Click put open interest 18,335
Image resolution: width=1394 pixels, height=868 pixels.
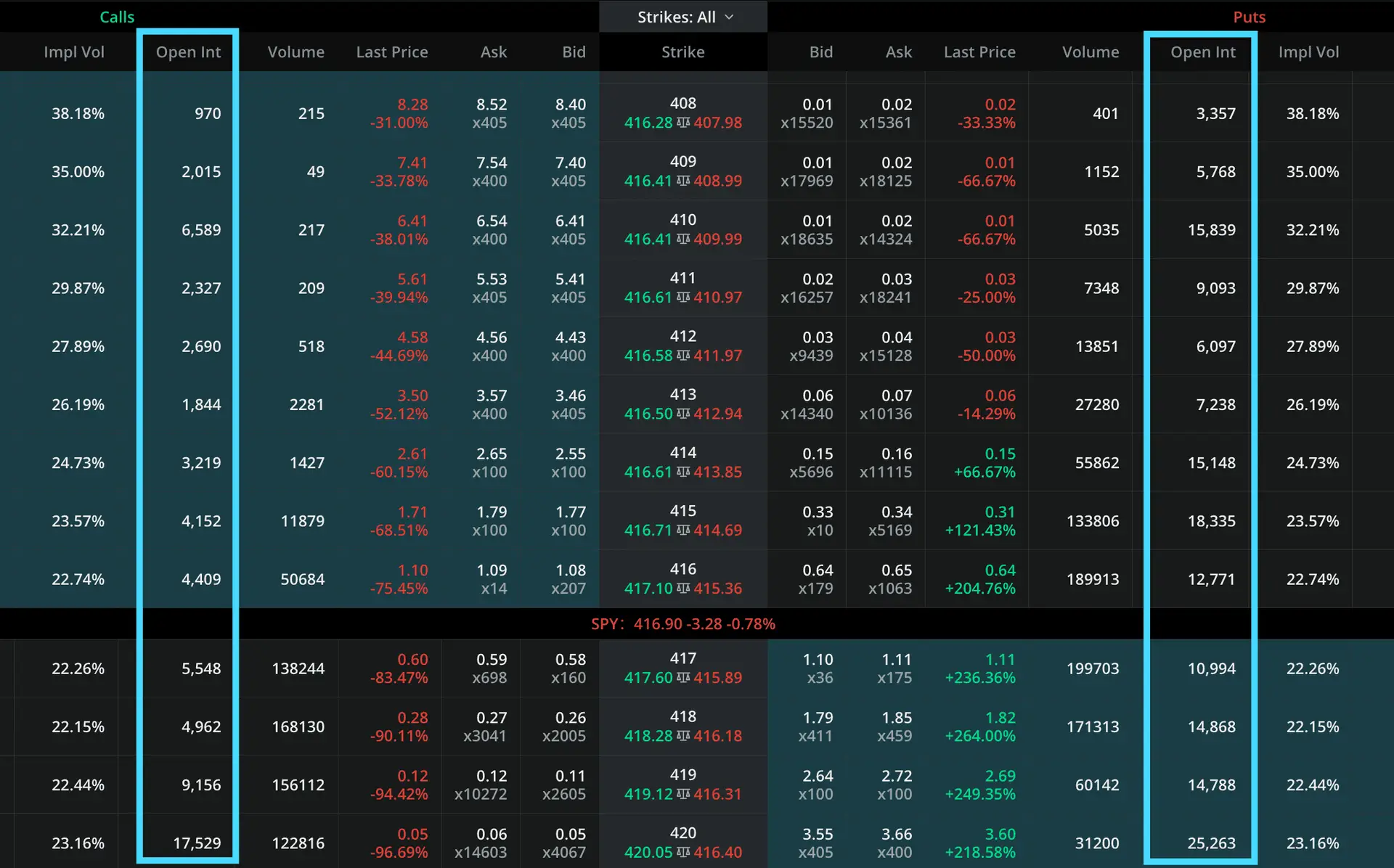(x=1211, y=521)
